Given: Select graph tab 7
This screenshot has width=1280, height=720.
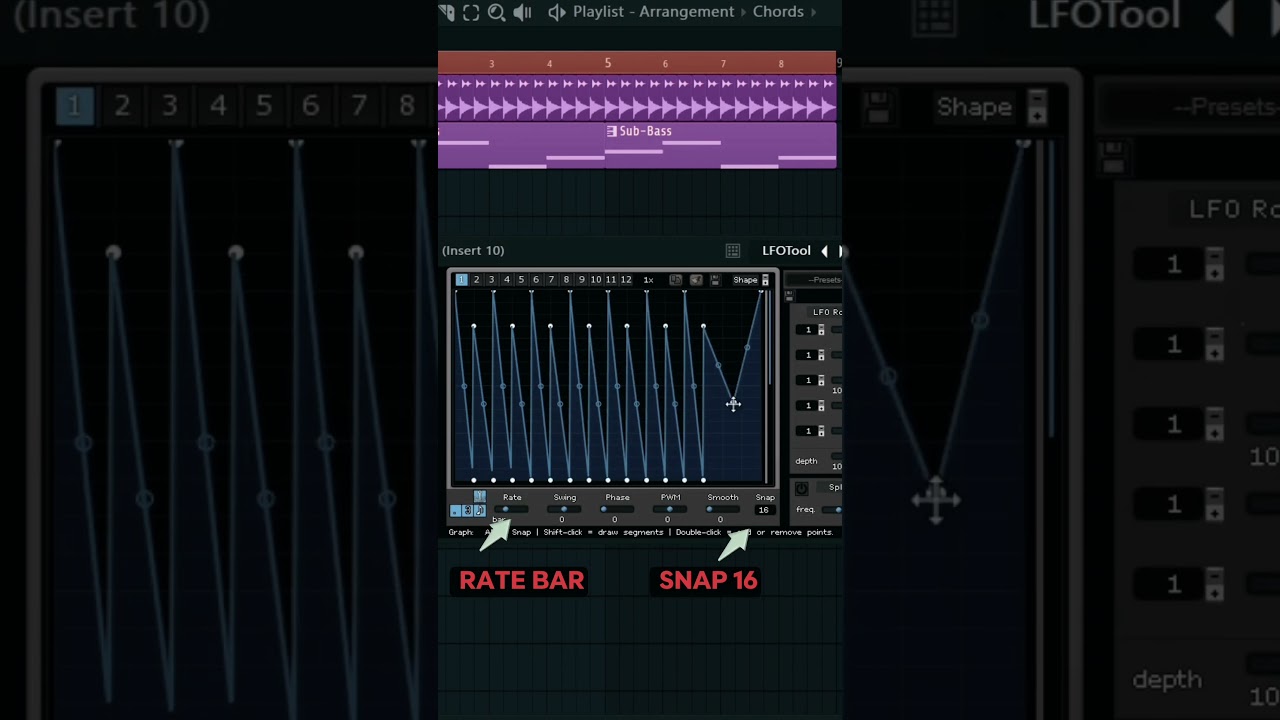Looking at the screenshot, I should (551, 280).
